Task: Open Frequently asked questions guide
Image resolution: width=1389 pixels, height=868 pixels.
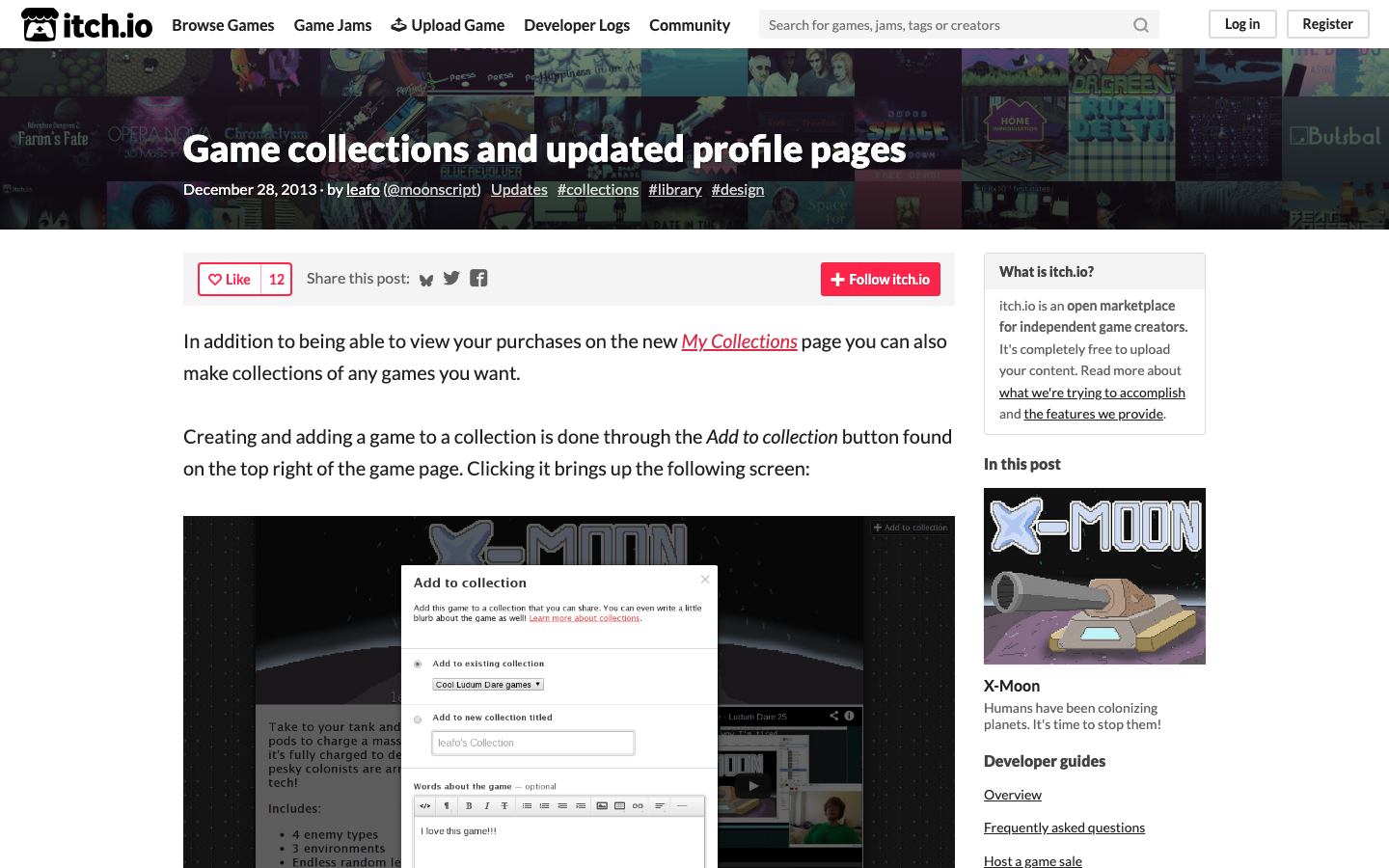Action: click(x=1064, y=827)
